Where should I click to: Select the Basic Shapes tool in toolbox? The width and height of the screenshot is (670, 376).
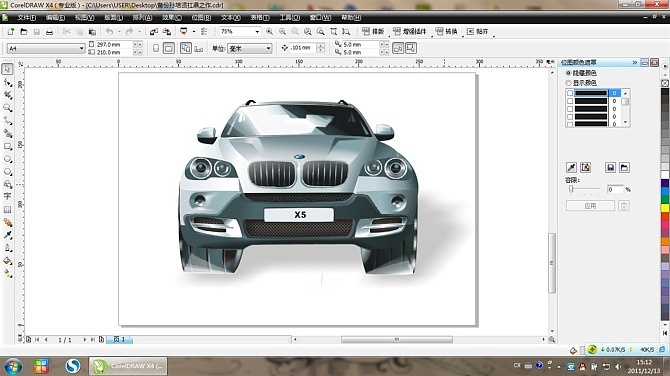coord(7,184)
